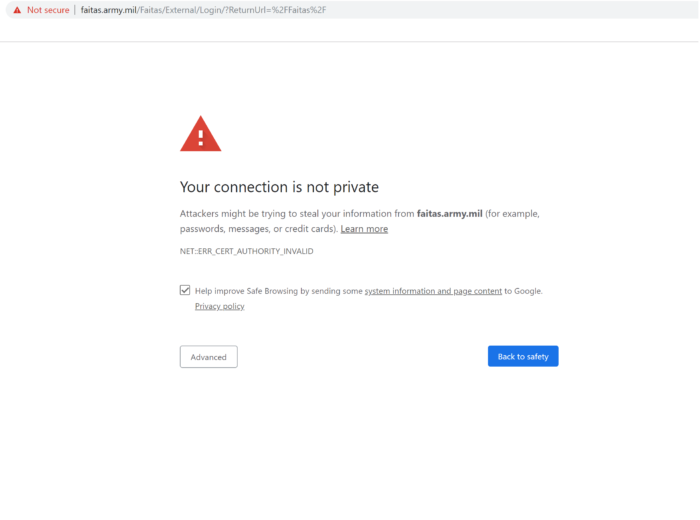Click the red warning icon in address bar
This screenshot has width=700, height=520.
pyautogui.click(x=16, y=10)
